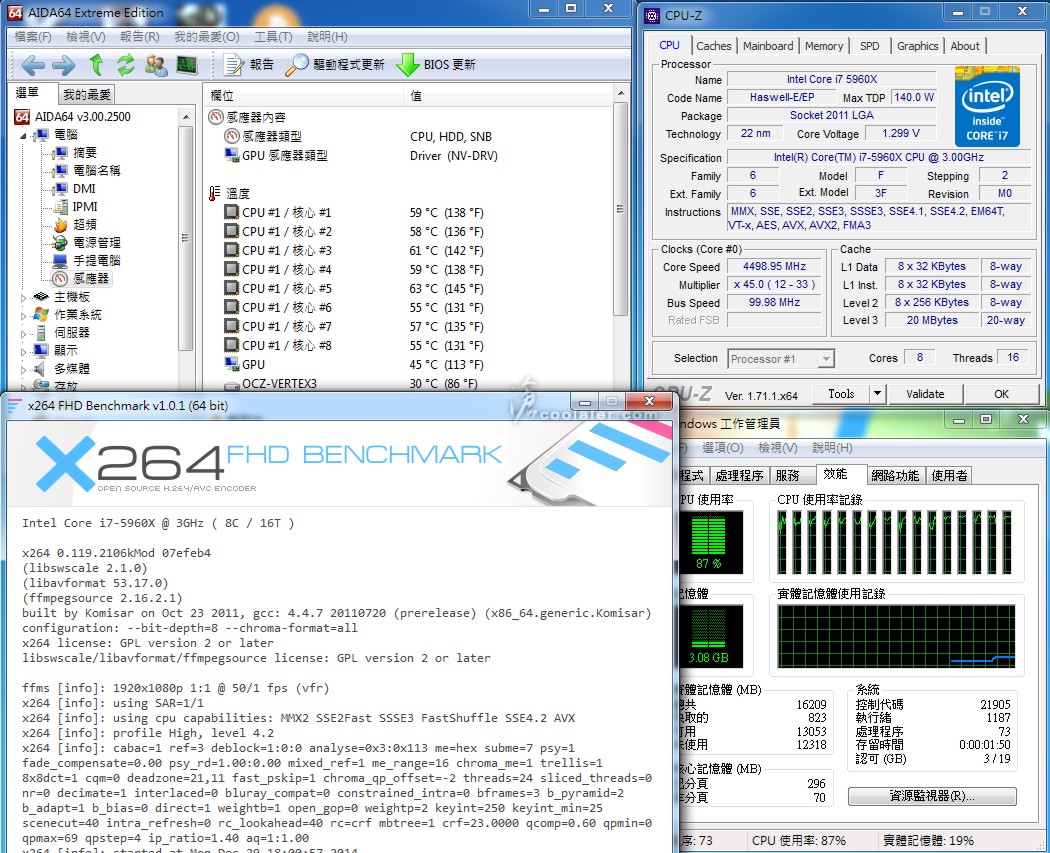Select 電腦名稱 in the AIDA64 tree
This screenshot has height=853, width=1050.
(x=96, y=171)
